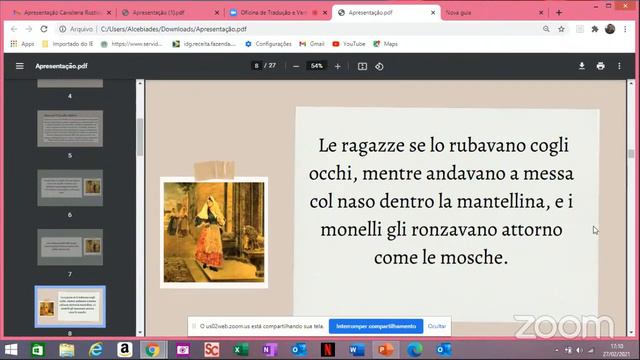Viewport: 640px width, 360px height.
Task: Rotate the PDF counterclockwise
Action: point(379,67)
